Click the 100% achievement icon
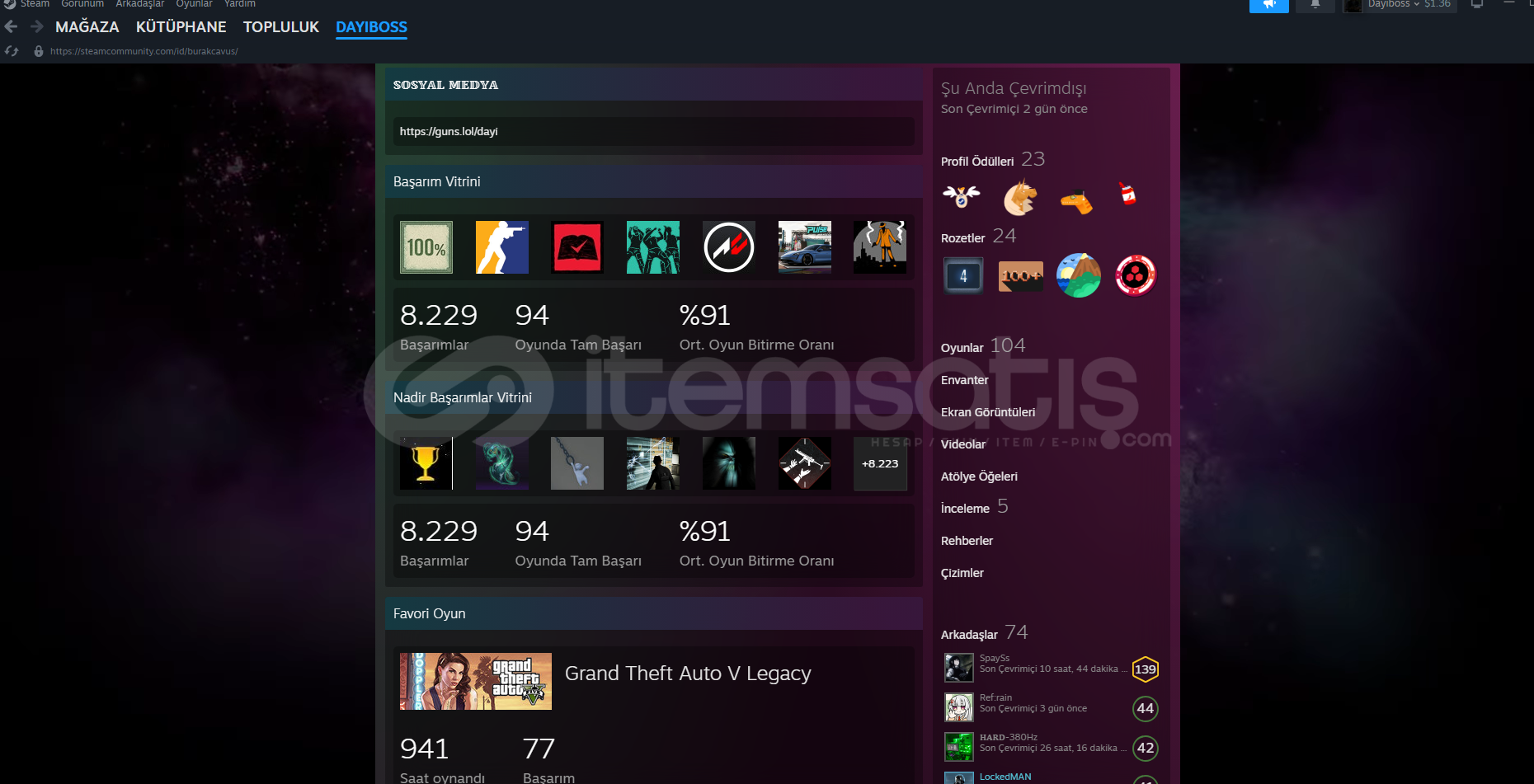 426,247
